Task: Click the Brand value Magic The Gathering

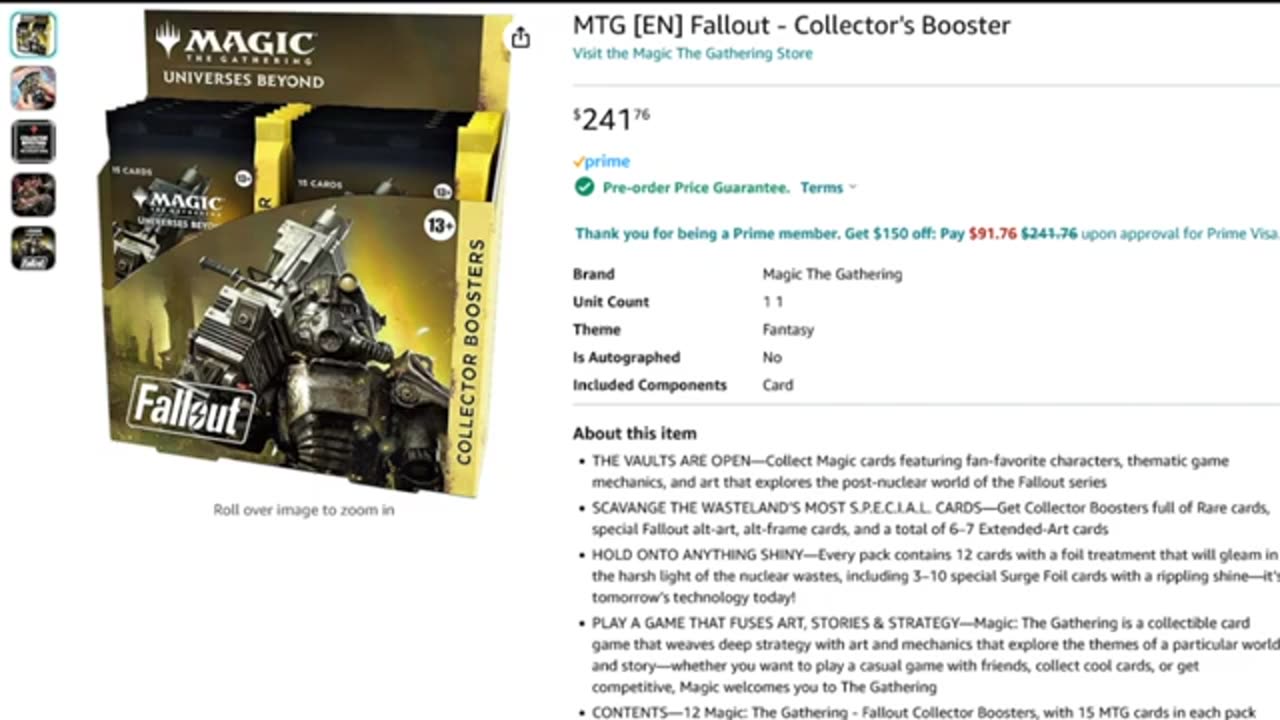Action: point(832,274)
